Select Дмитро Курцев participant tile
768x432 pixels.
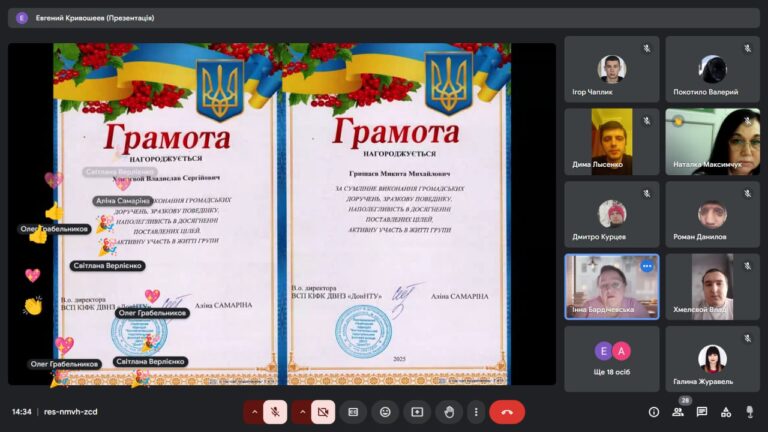612,214
